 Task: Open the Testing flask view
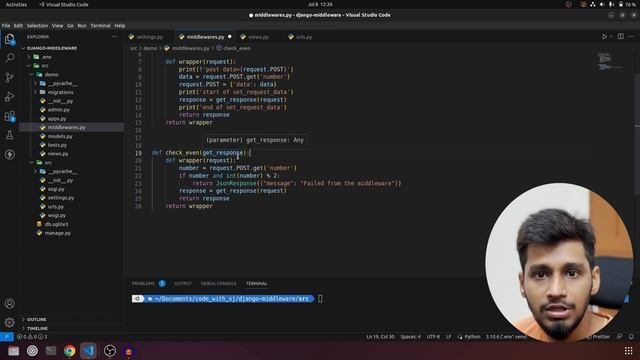point(9,135)
